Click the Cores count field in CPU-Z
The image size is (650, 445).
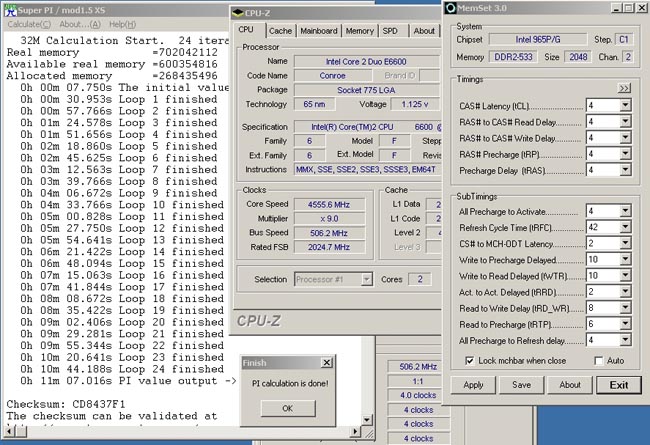(420, 280)
